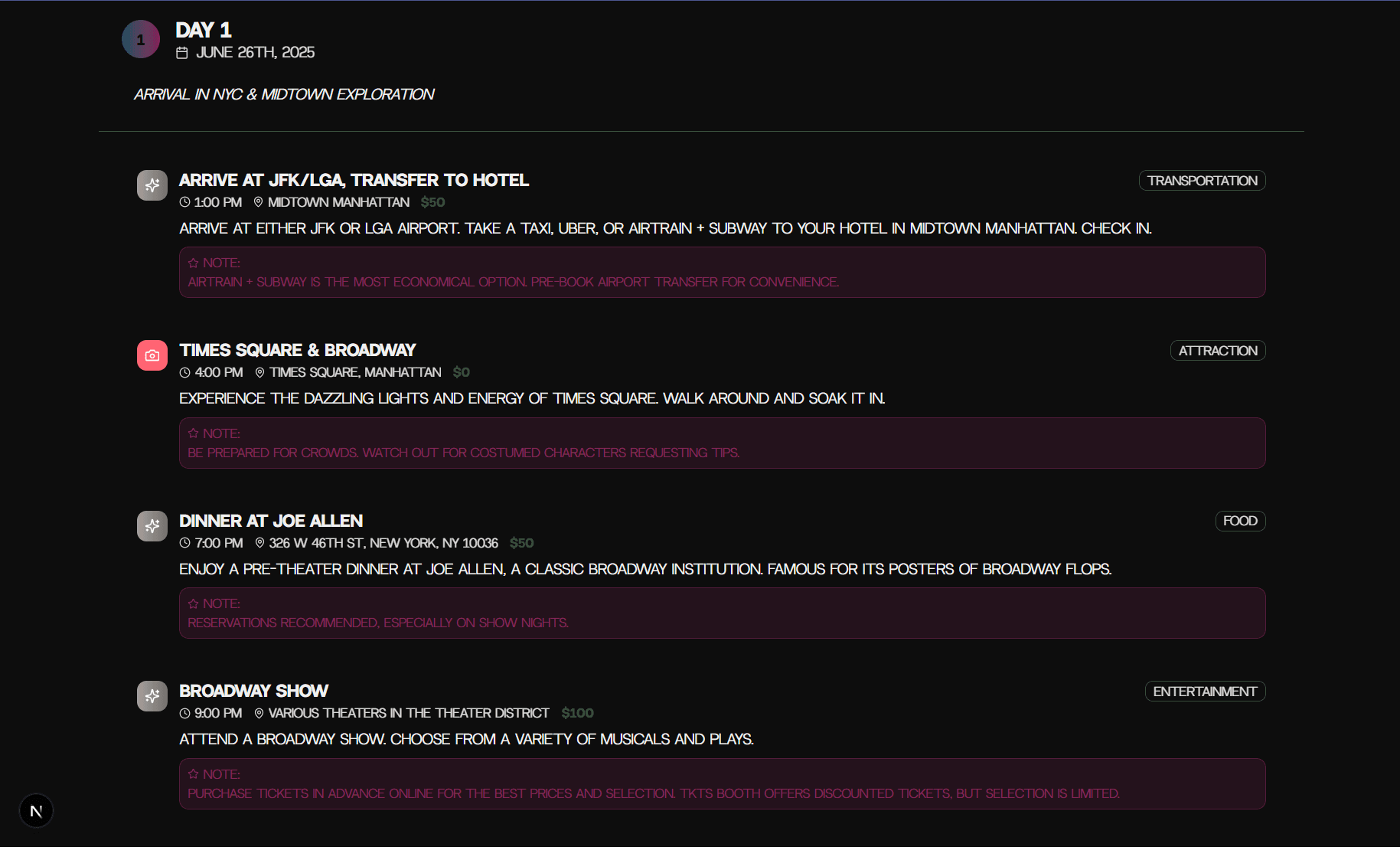The height and width of the screenshot is (847, 1400).
Task: Open the Times Square & Broadway activity title
Action: [297, 350]
